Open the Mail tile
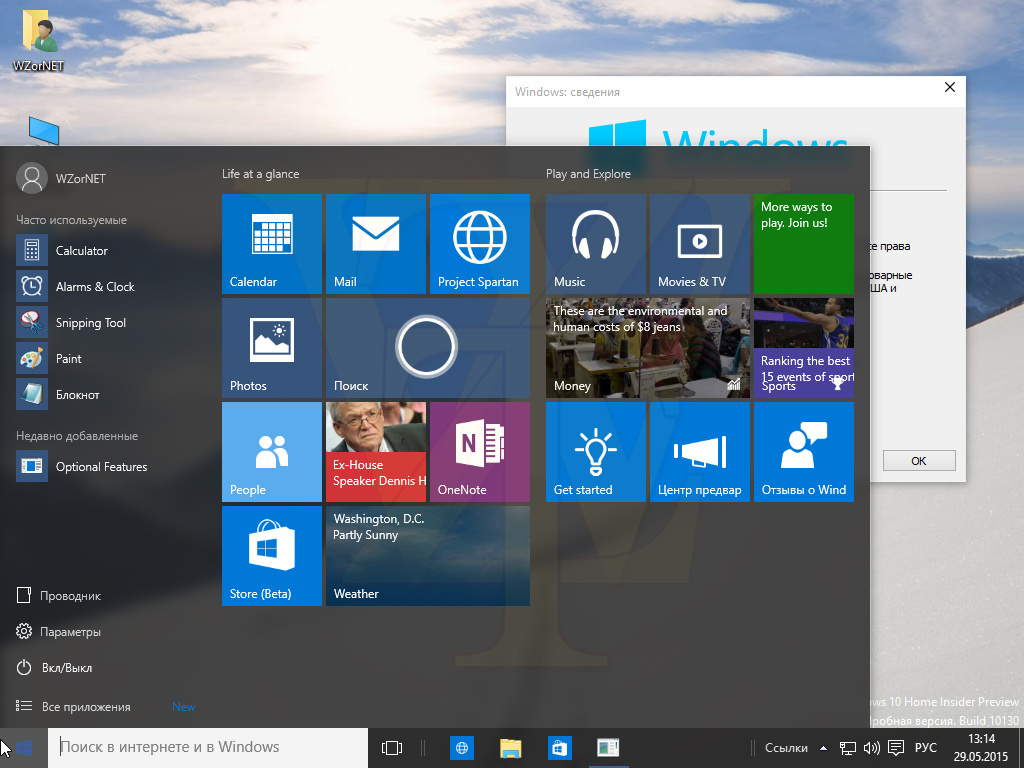The image size is (1024, 768). [376, 244]
